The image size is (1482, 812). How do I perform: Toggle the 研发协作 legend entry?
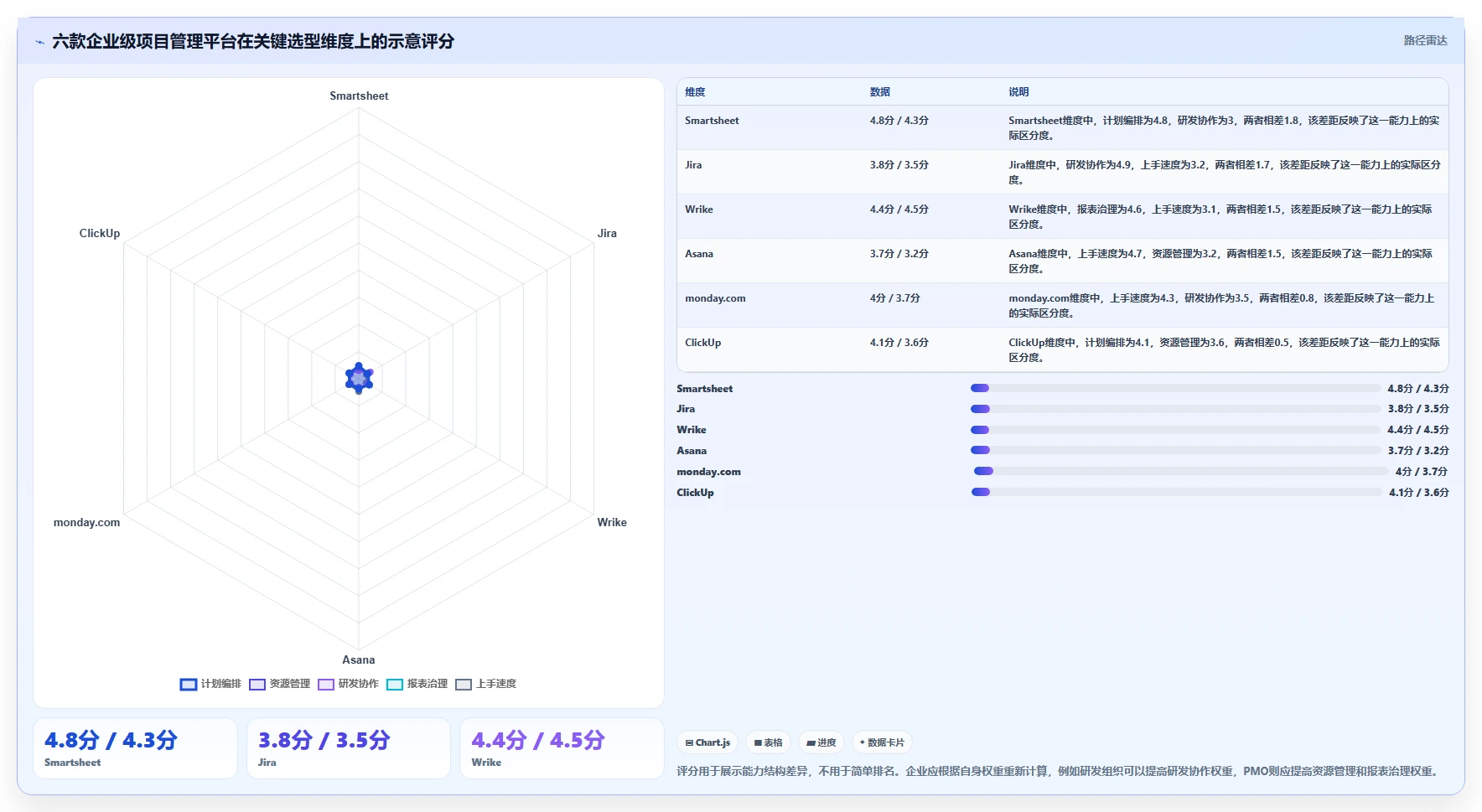click(x=348, y=684)
